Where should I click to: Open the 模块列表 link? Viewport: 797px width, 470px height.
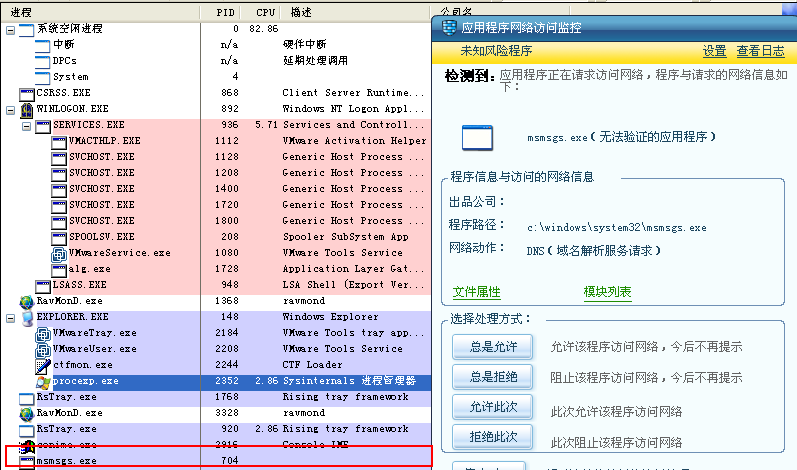[x=607, y=292]
